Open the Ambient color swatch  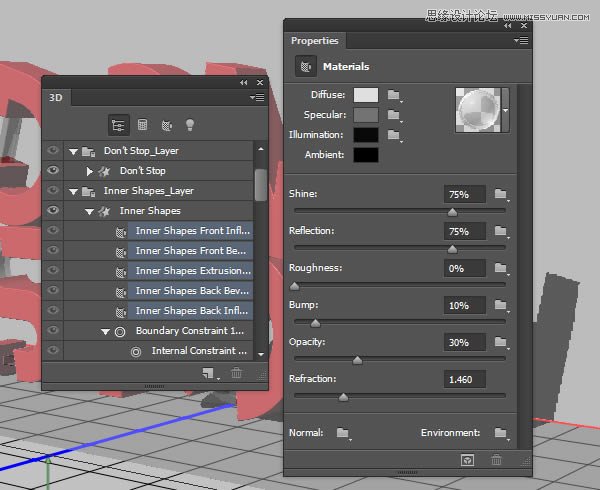click(x=366, y=155)
